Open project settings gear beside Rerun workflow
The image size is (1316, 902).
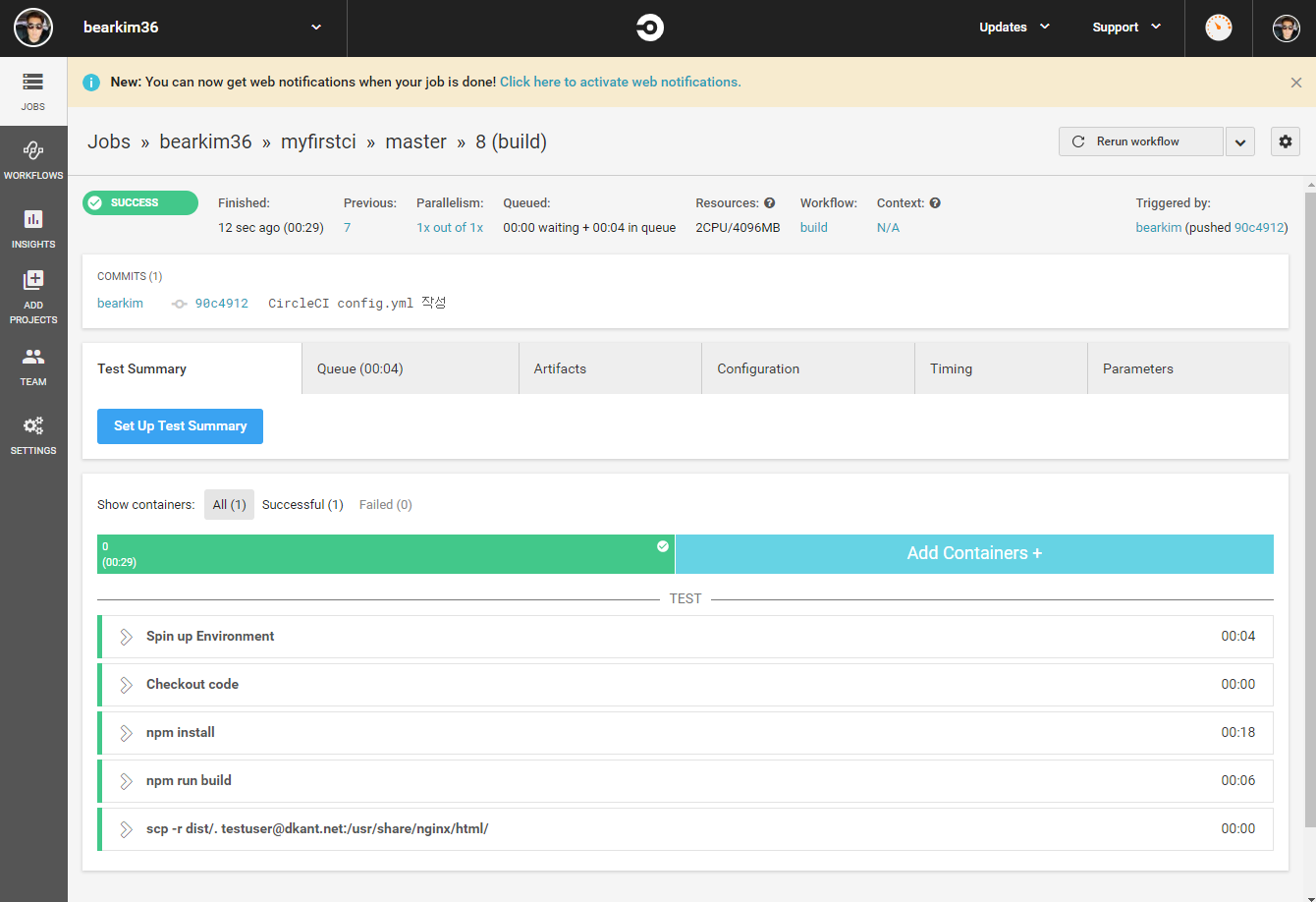[x=1286, y=141]
